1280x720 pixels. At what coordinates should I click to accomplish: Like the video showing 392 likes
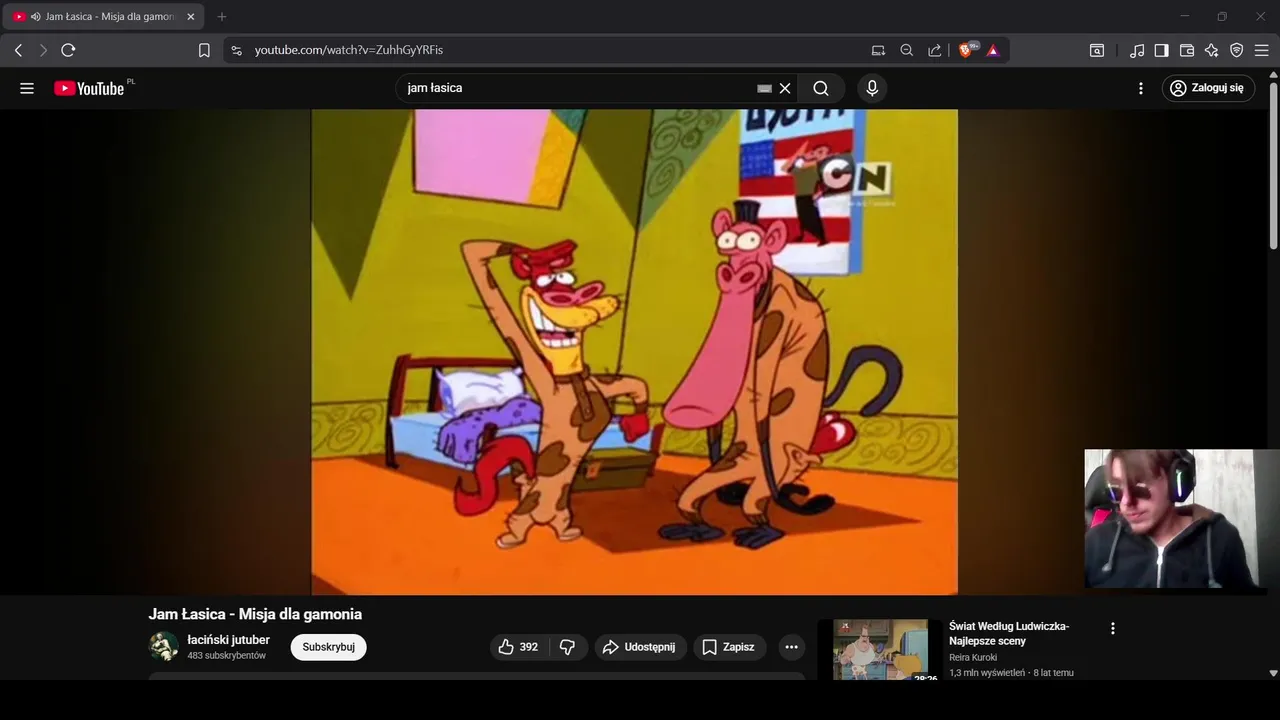pos(518,647)
